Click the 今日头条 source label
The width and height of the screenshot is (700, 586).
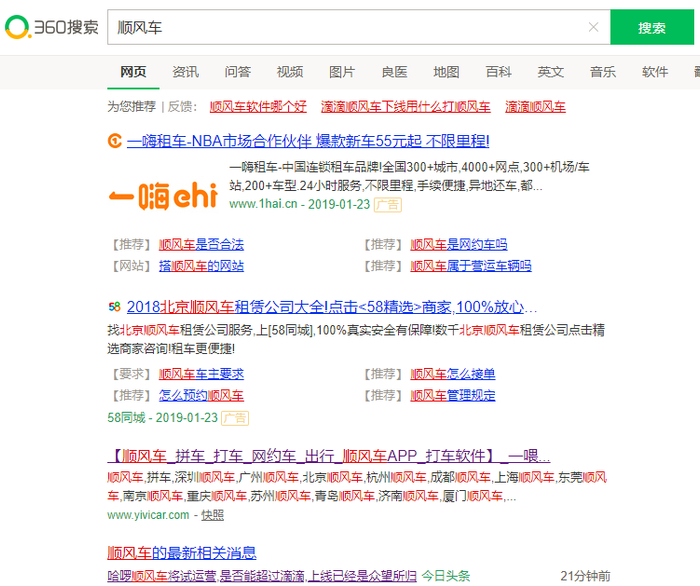[446, 576]
